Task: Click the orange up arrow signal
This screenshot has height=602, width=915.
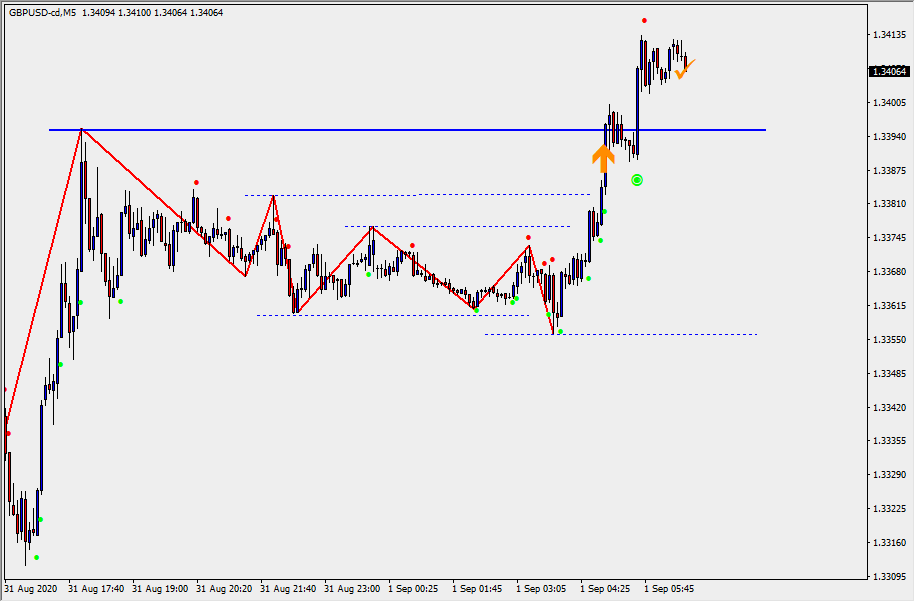Action: (602, 159)
